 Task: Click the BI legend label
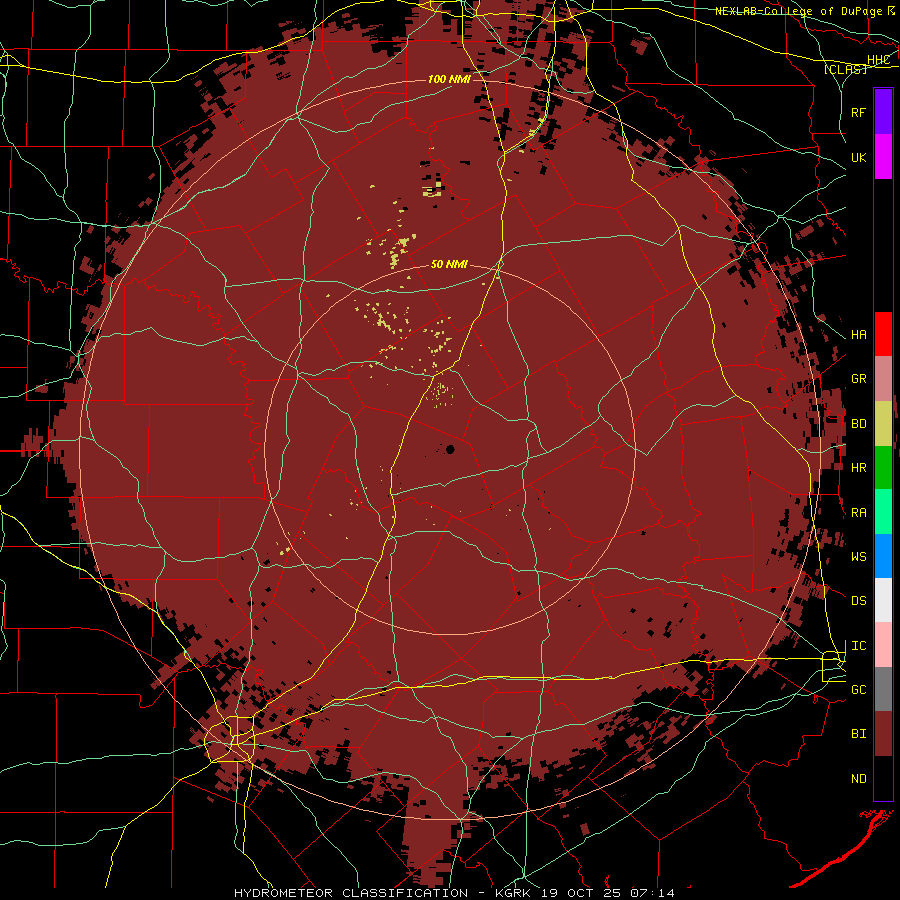(x=858, y=734)
